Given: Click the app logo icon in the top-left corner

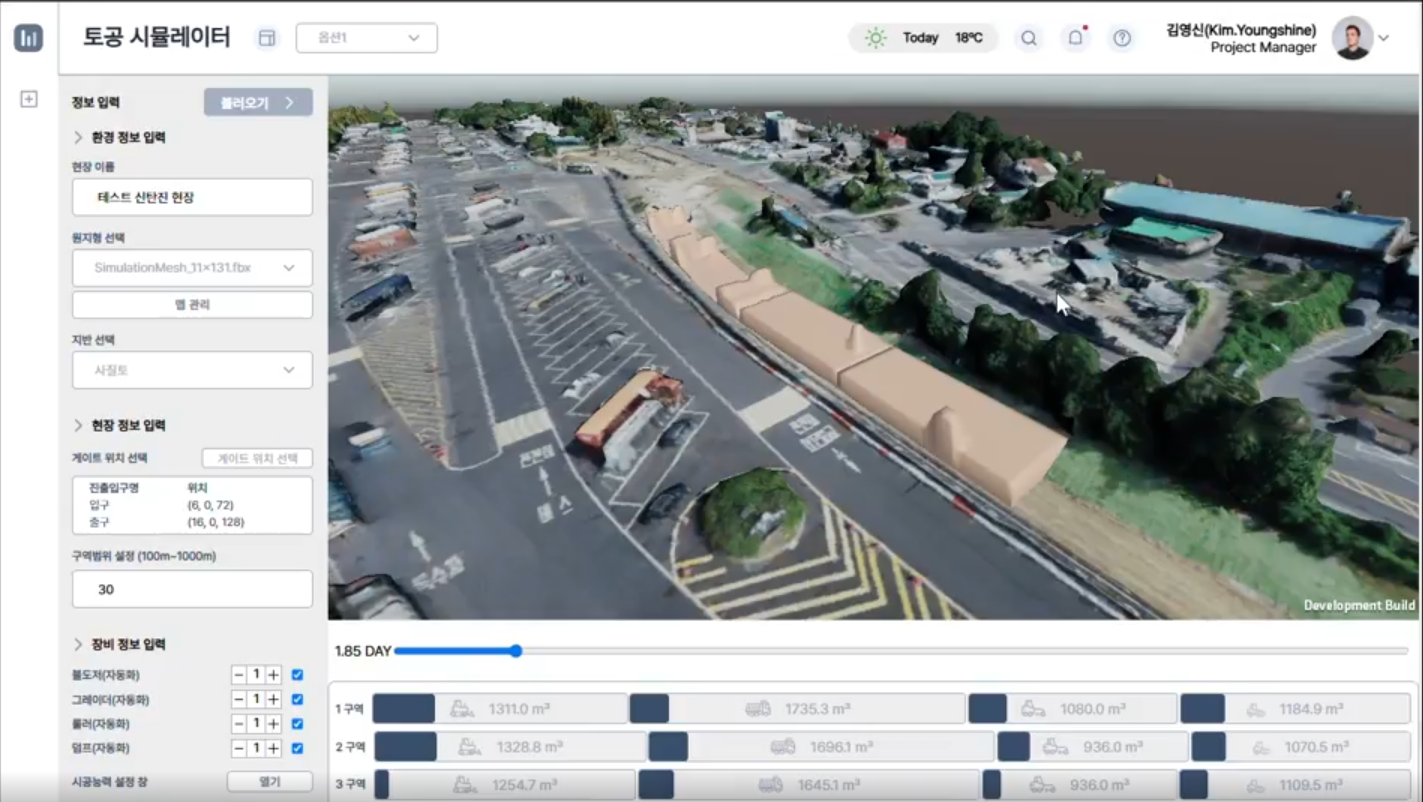Looking at the screenshot, I should [28, 39].
